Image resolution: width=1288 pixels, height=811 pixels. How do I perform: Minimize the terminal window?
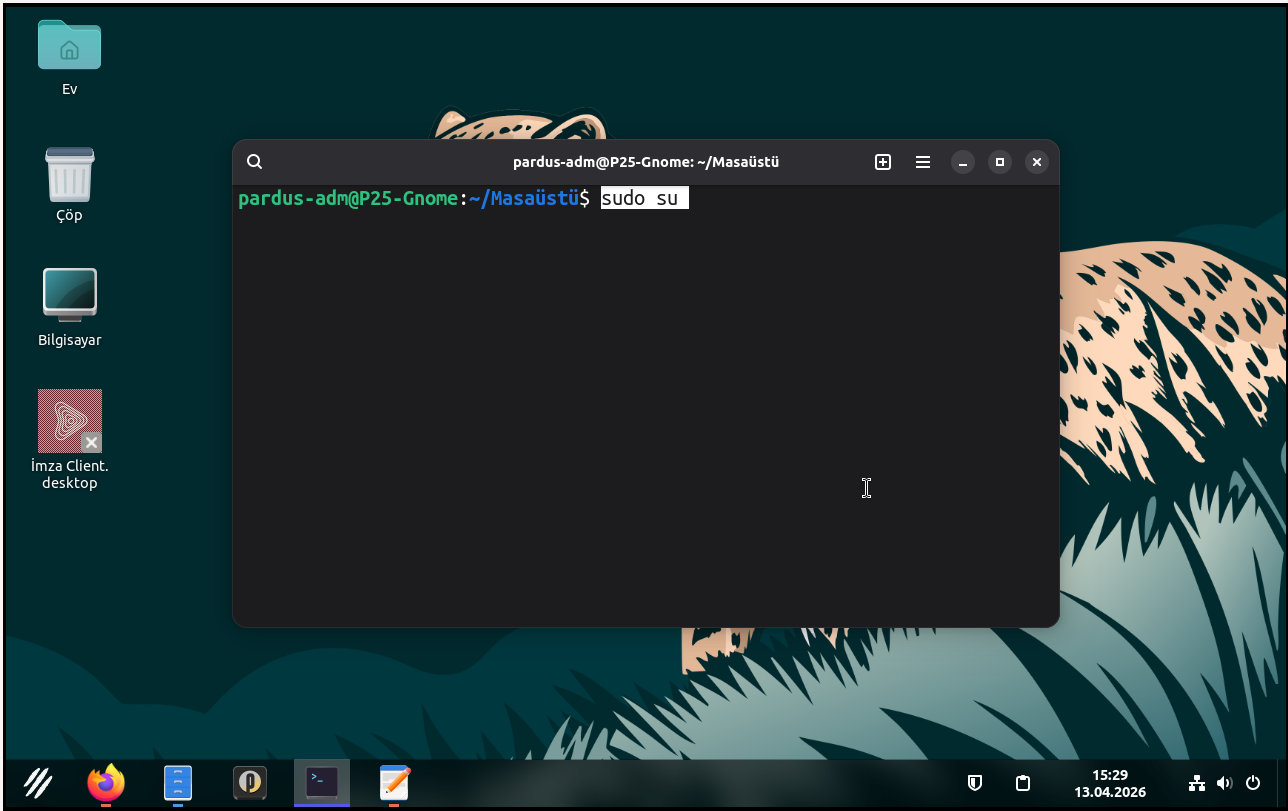click(963, 162)
